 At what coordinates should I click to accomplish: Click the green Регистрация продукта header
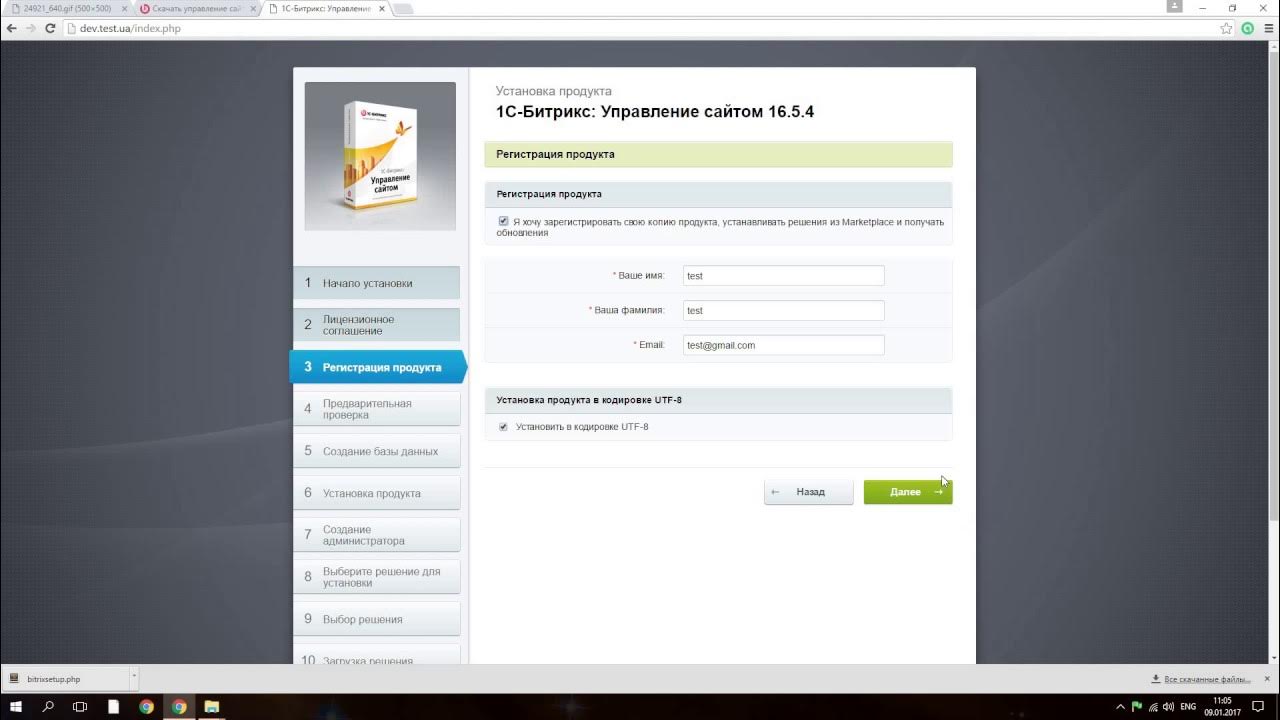coord(718,154)
